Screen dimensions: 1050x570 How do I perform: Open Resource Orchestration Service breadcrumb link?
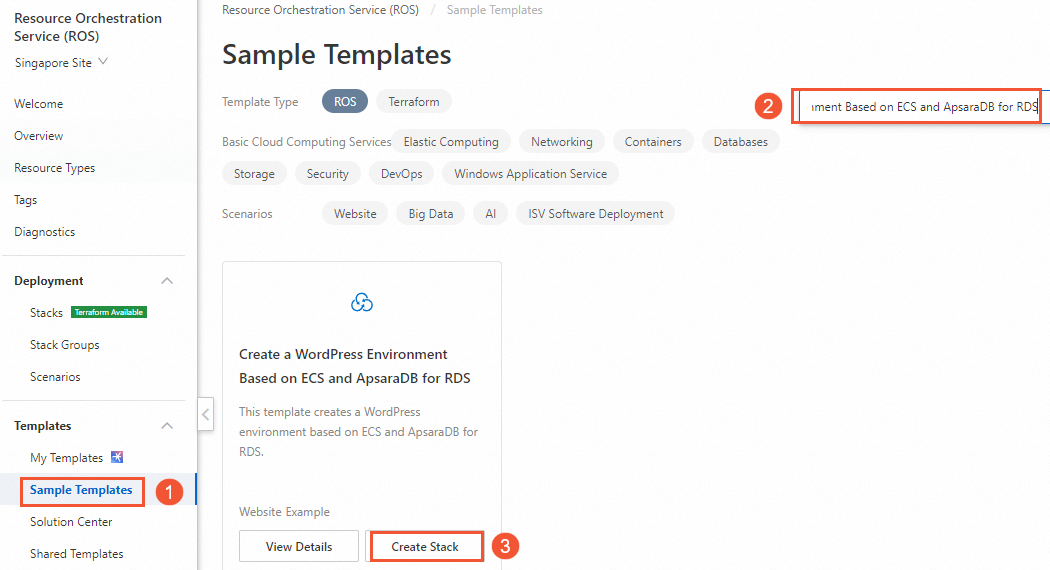tap(320, 10)
